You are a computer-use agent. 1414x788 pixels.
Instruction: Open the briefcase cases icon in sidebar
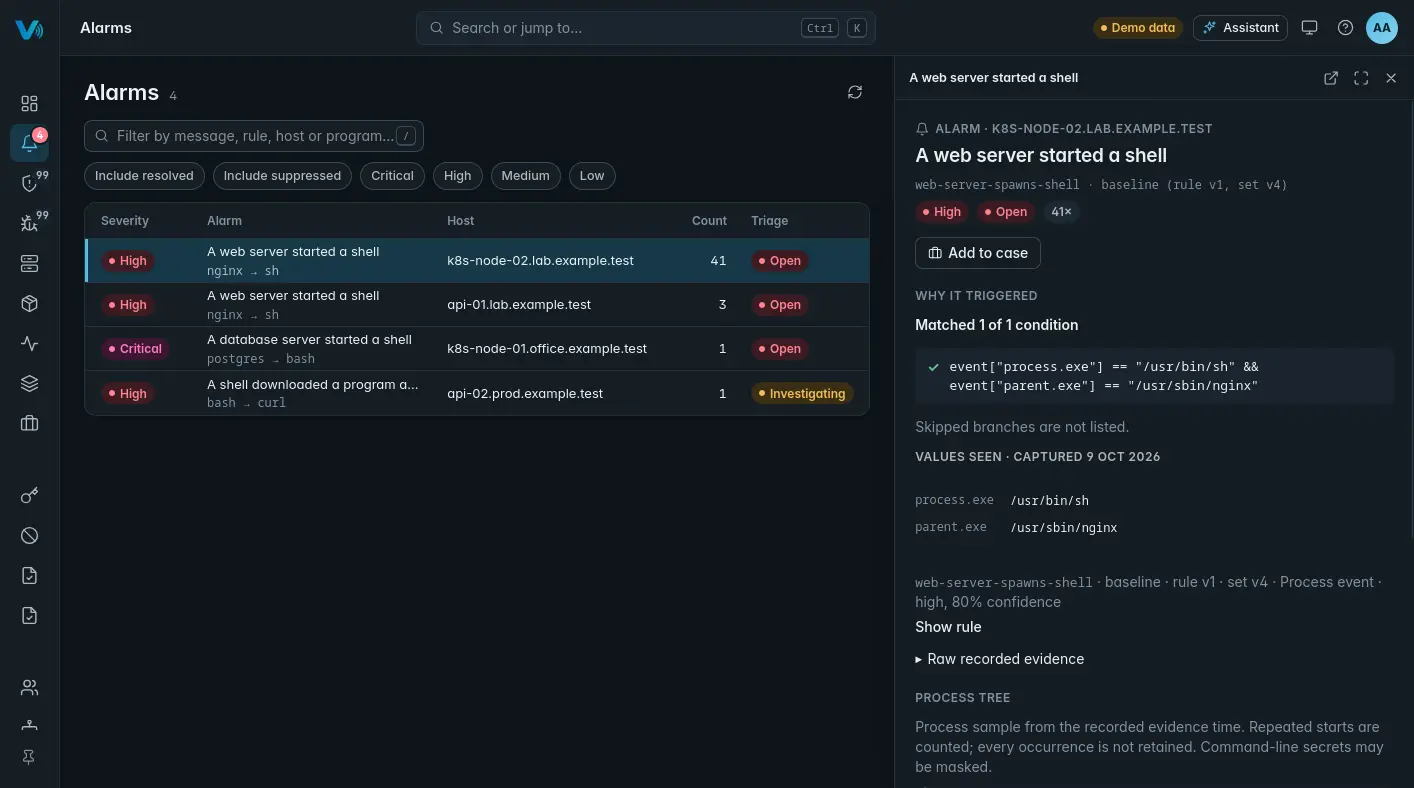(x=29, y=424)
